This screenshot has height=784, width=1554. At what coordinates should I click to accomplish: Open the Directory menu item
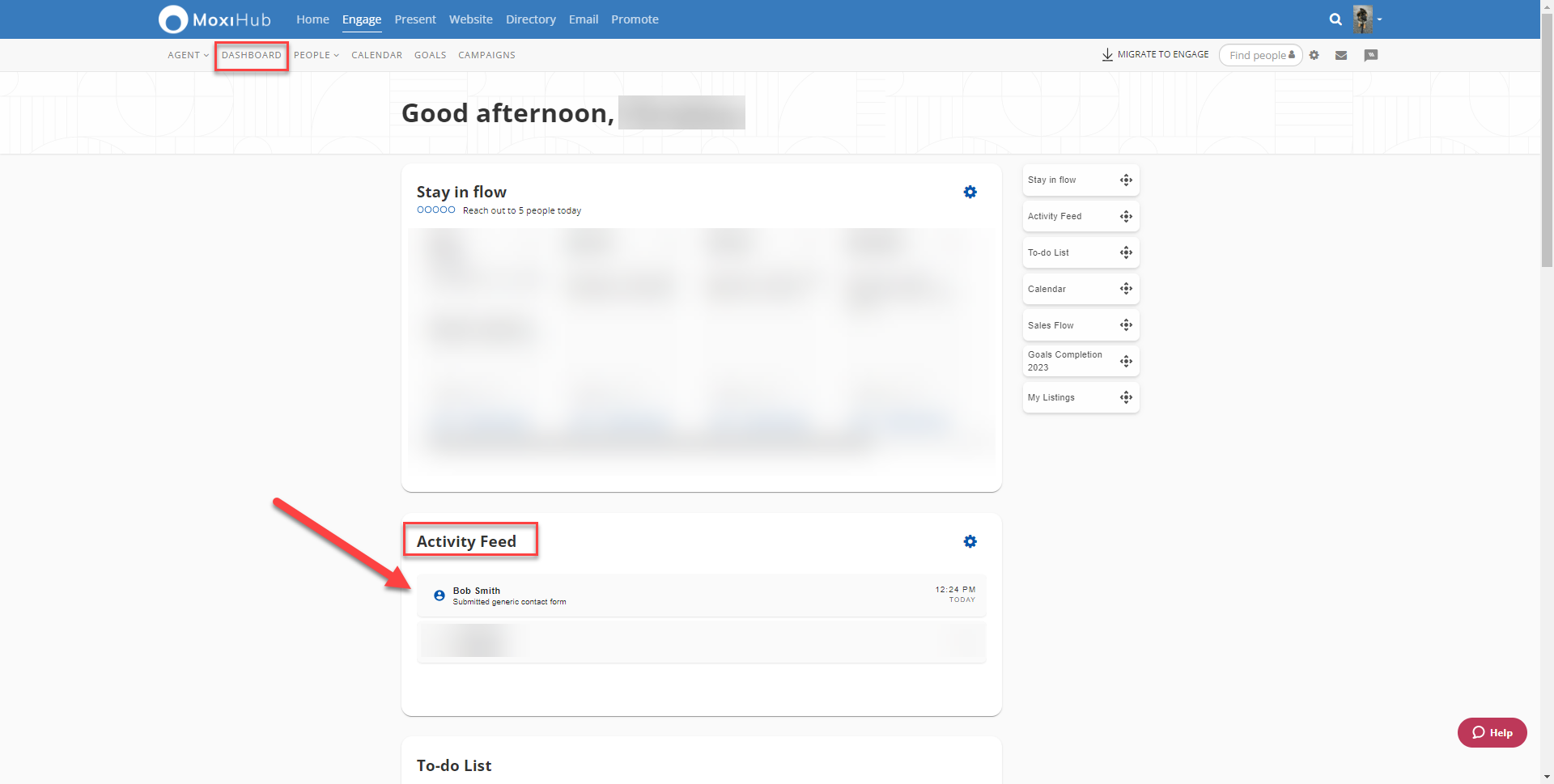[531, 19]
